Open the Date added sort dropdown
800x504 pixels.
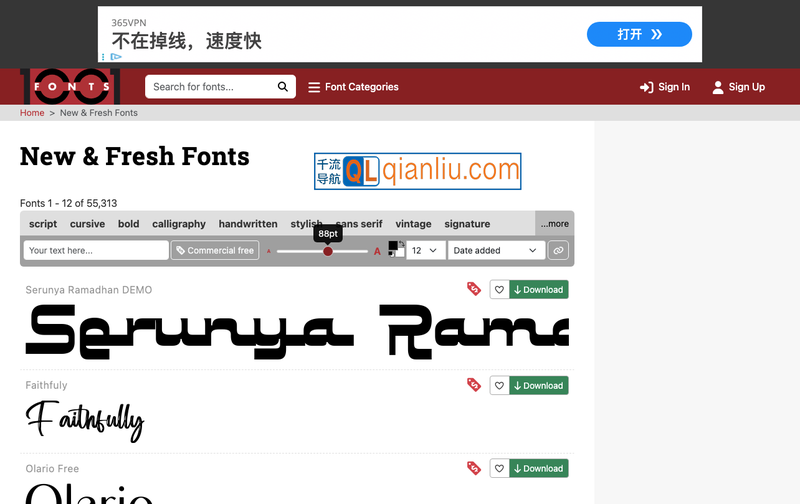(x=496, y=250)
